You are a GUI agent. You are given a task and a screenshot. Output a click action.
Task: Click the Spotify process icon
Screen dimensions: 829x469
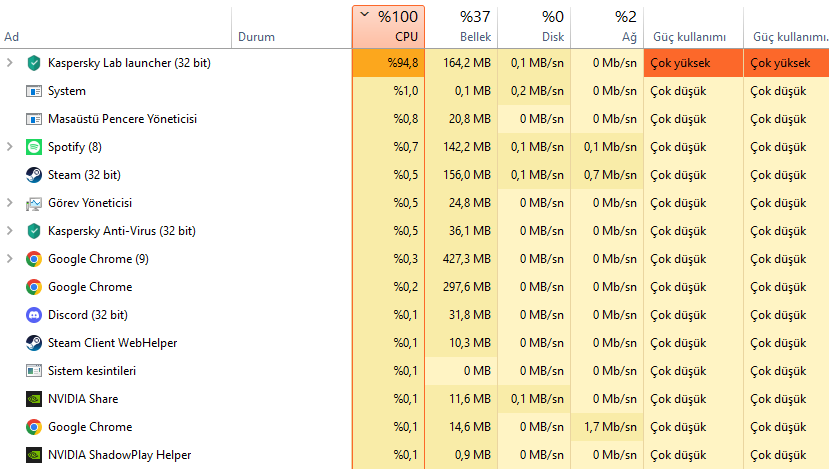tap(33, 147)
